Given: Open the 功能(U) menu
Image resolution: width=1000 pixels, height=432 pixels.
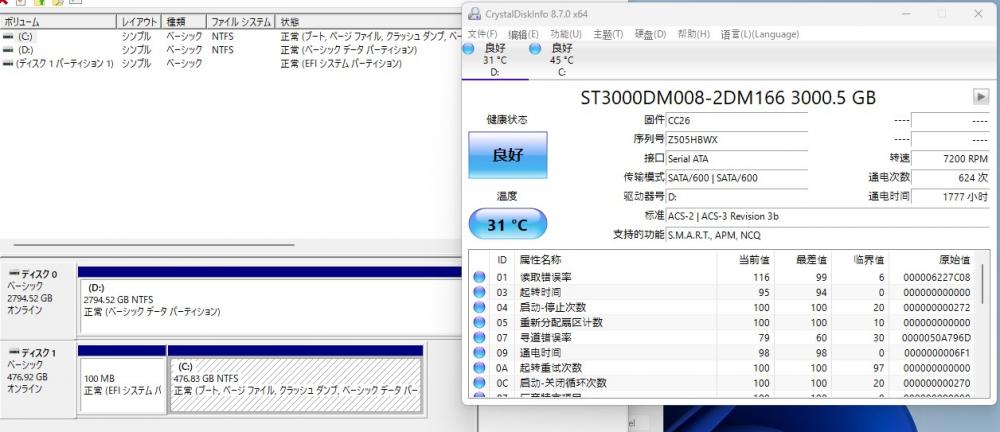Looking at the screenshot, I should [566, 34].
